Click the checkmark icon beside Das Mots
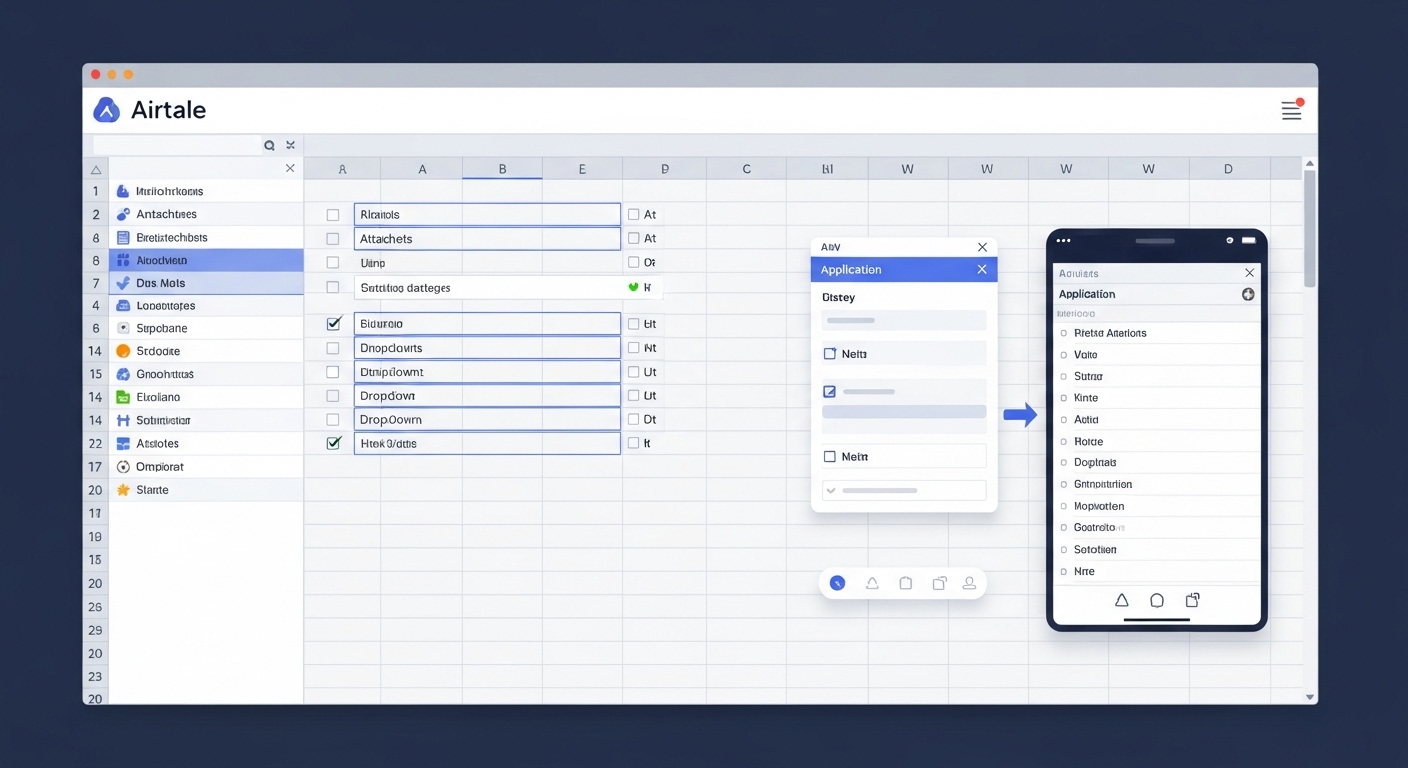Viewport: 1408px width, 768px height. pos(123,283)
